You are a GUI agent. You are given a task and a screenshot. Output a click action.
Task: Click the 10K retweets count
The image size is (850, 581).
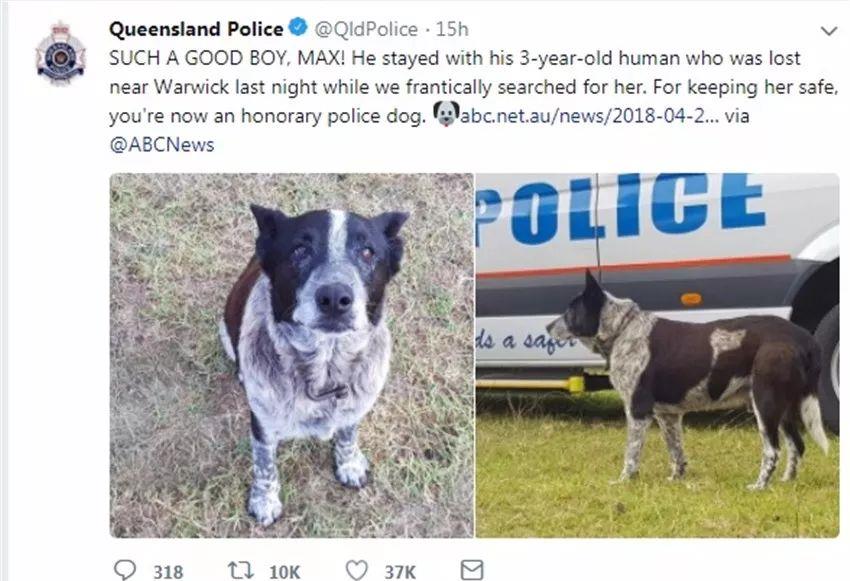tap(285, 570)
